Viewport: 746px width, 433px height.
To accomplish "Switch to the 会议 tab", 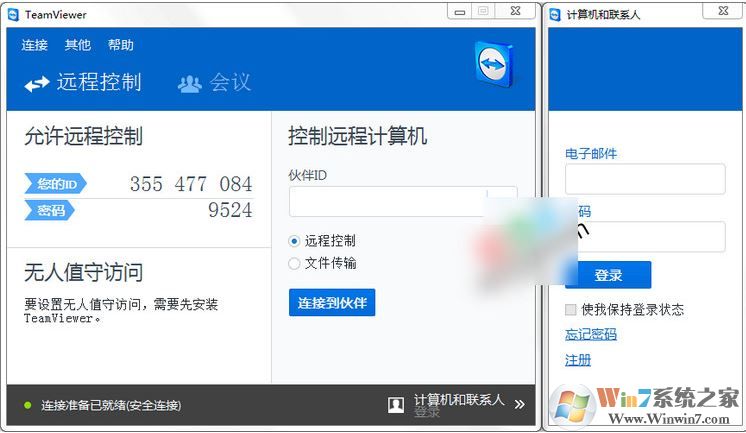I will (214, 82).
